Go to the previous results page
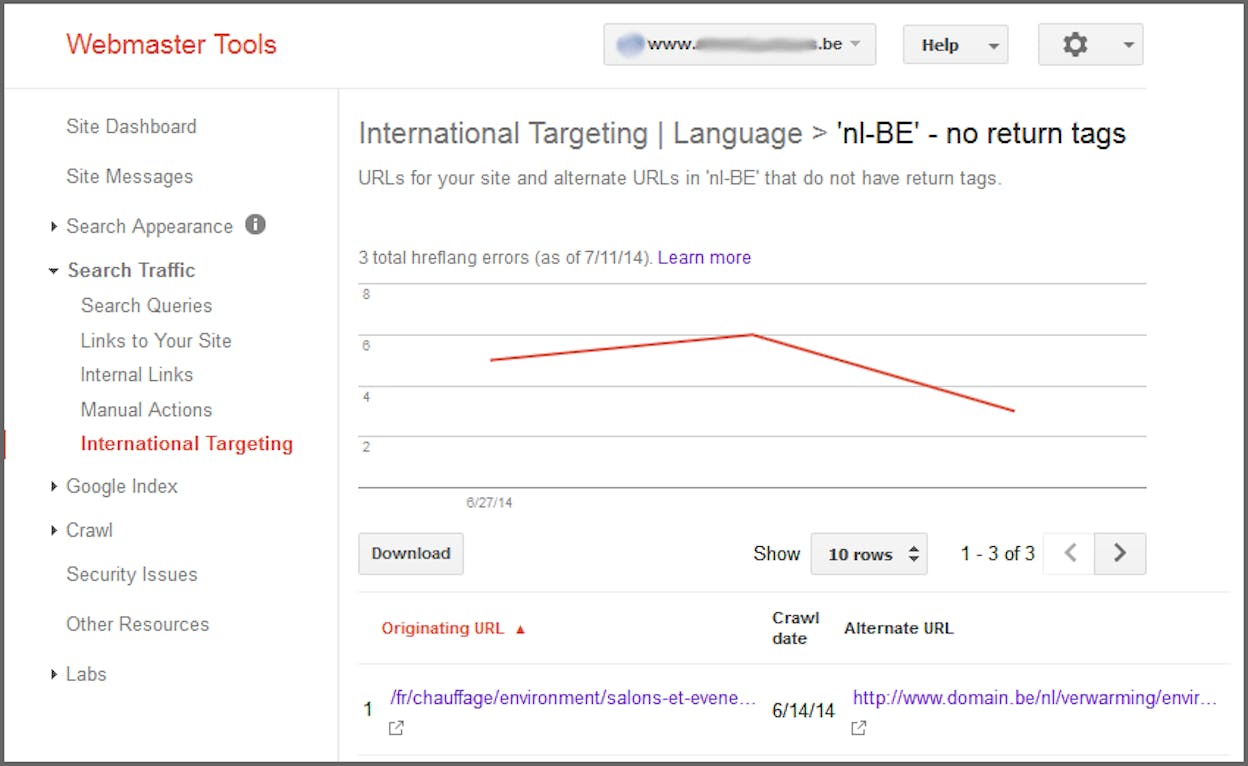 point(1069,553)
